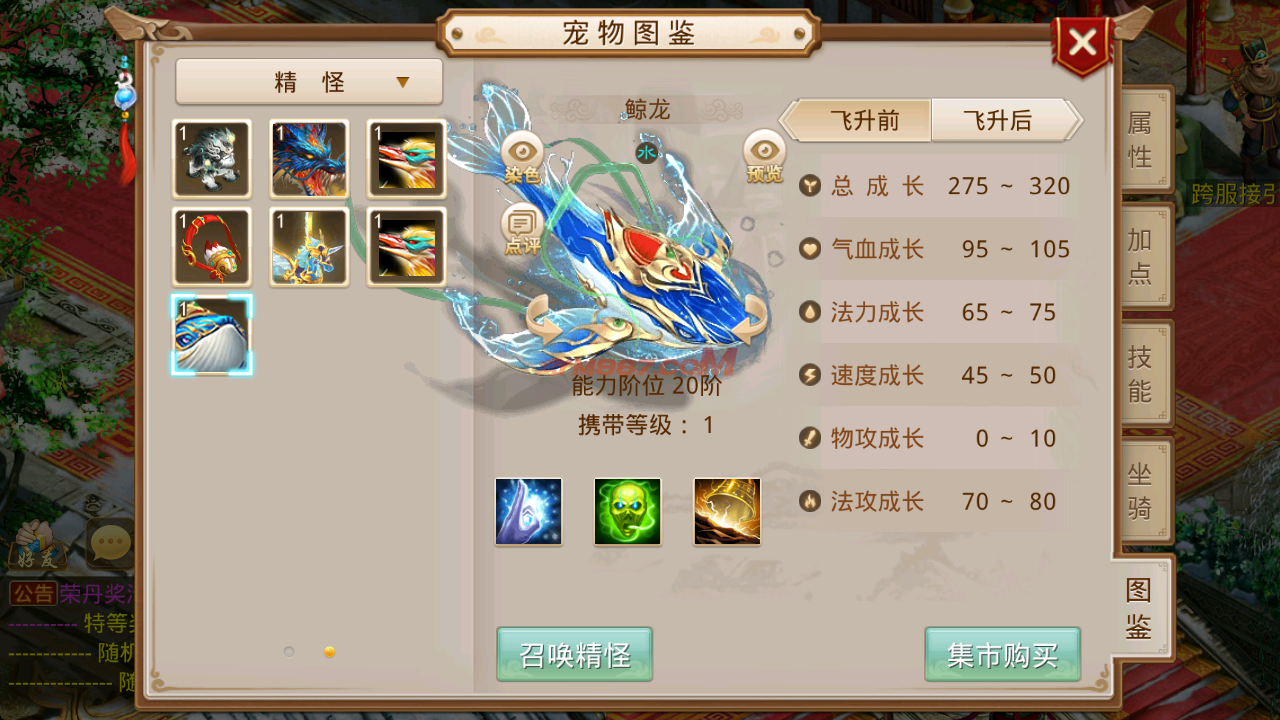Expand the 精怪 category dropdown
The image size is (1280, 720).
coord(309,82)
